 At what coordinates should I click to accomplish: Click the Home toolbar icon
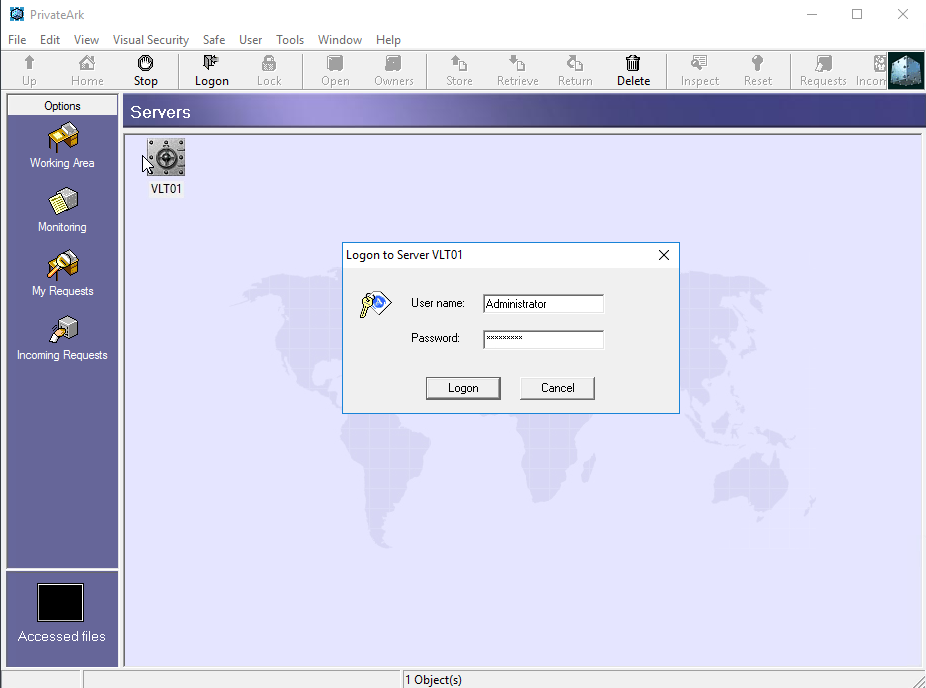[x=86, y=70]
